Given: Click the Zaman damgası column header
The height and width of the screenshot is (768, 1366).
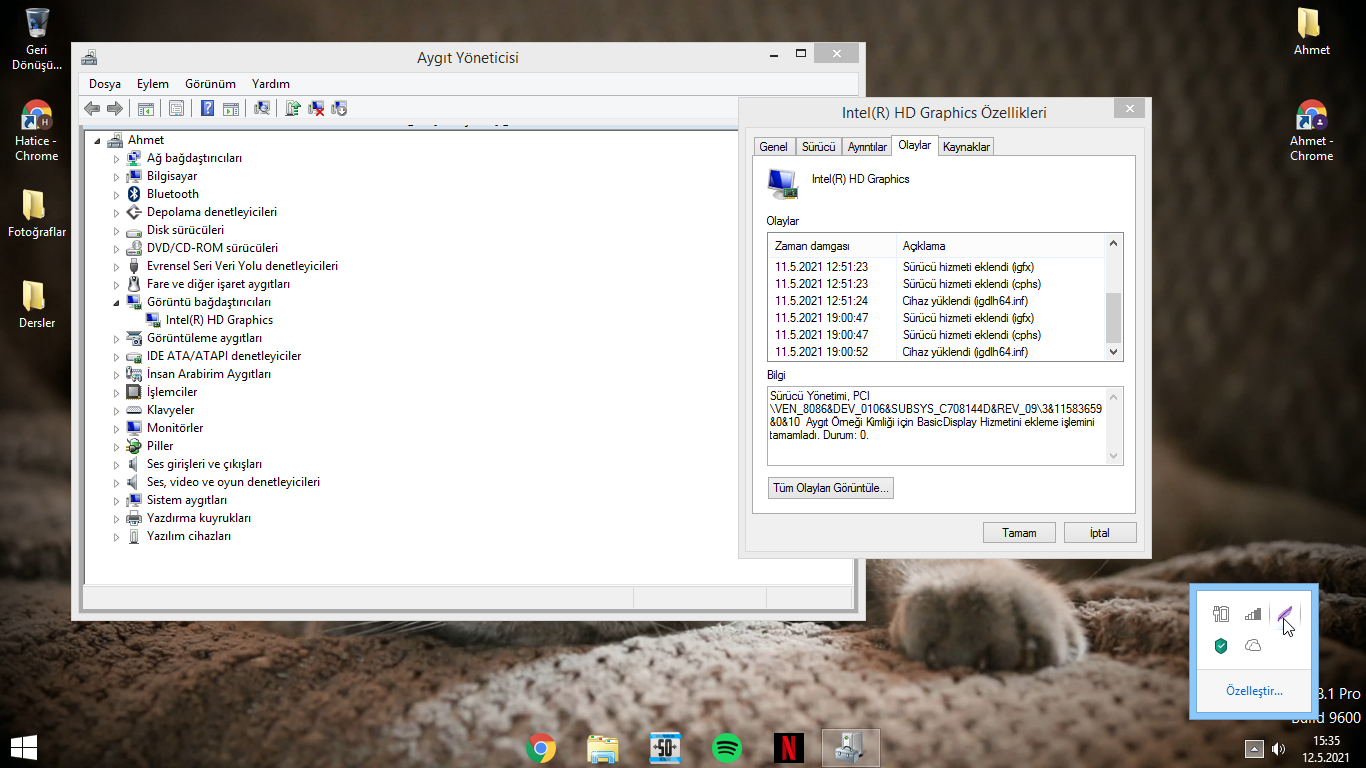Looking at the screenshot, I should (x=833, y=246).
